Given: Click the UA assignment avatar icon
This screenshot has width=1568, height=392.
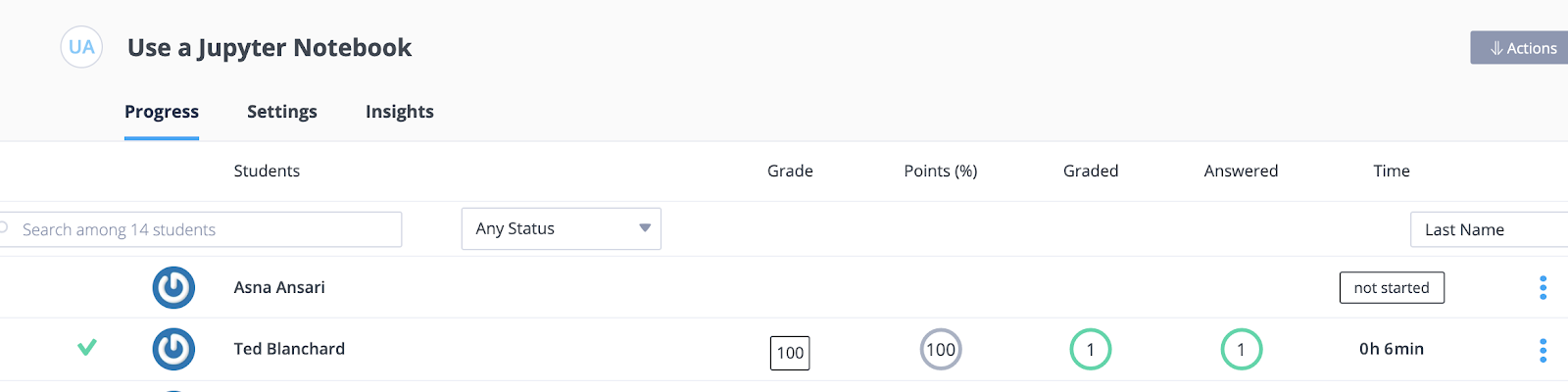Looking at the screenshot, I should coord(81,47).
